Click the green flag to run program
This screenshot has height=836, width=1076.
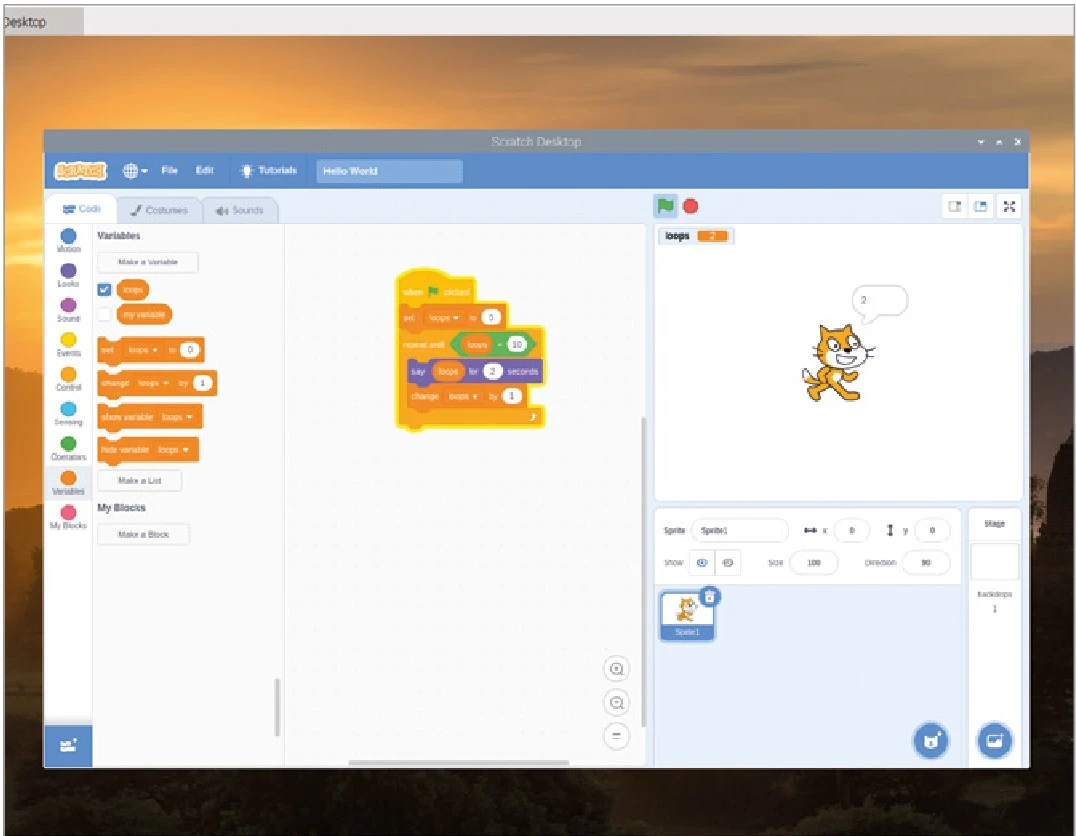pos(664,206)
